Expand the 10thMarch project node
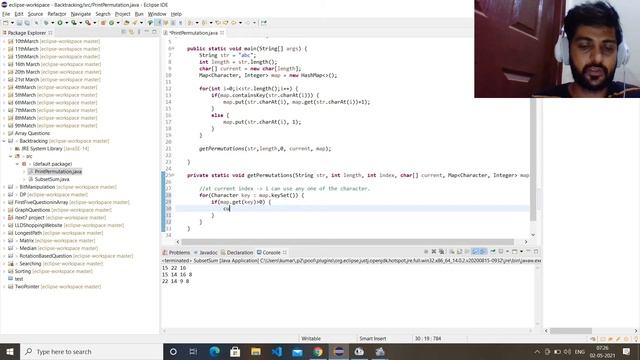The height and width of the screenshot is (360, 640). point(4,41)
